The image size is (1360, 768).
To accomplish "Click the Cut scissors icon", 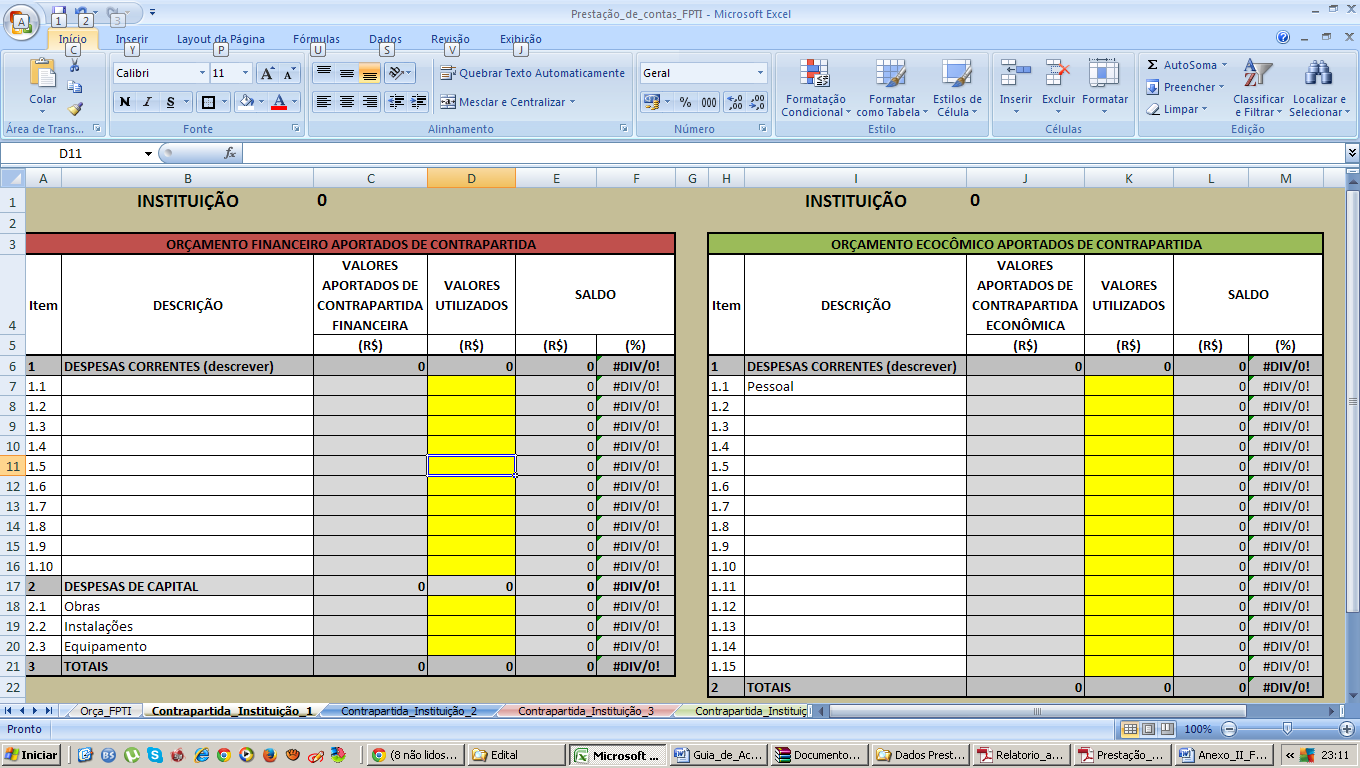I will click(74, 67).
